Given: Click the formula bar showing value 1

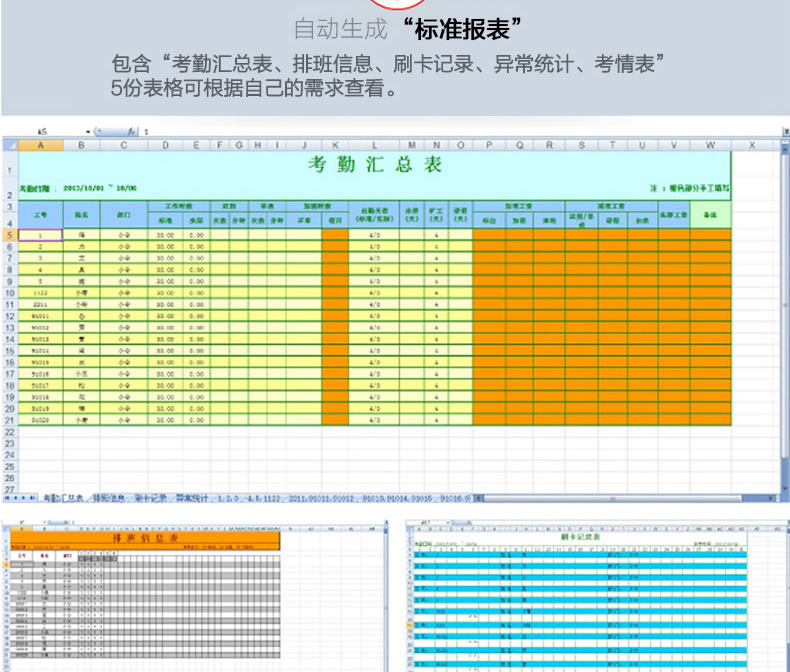Looking at the screenshot, I should point(461,131).
